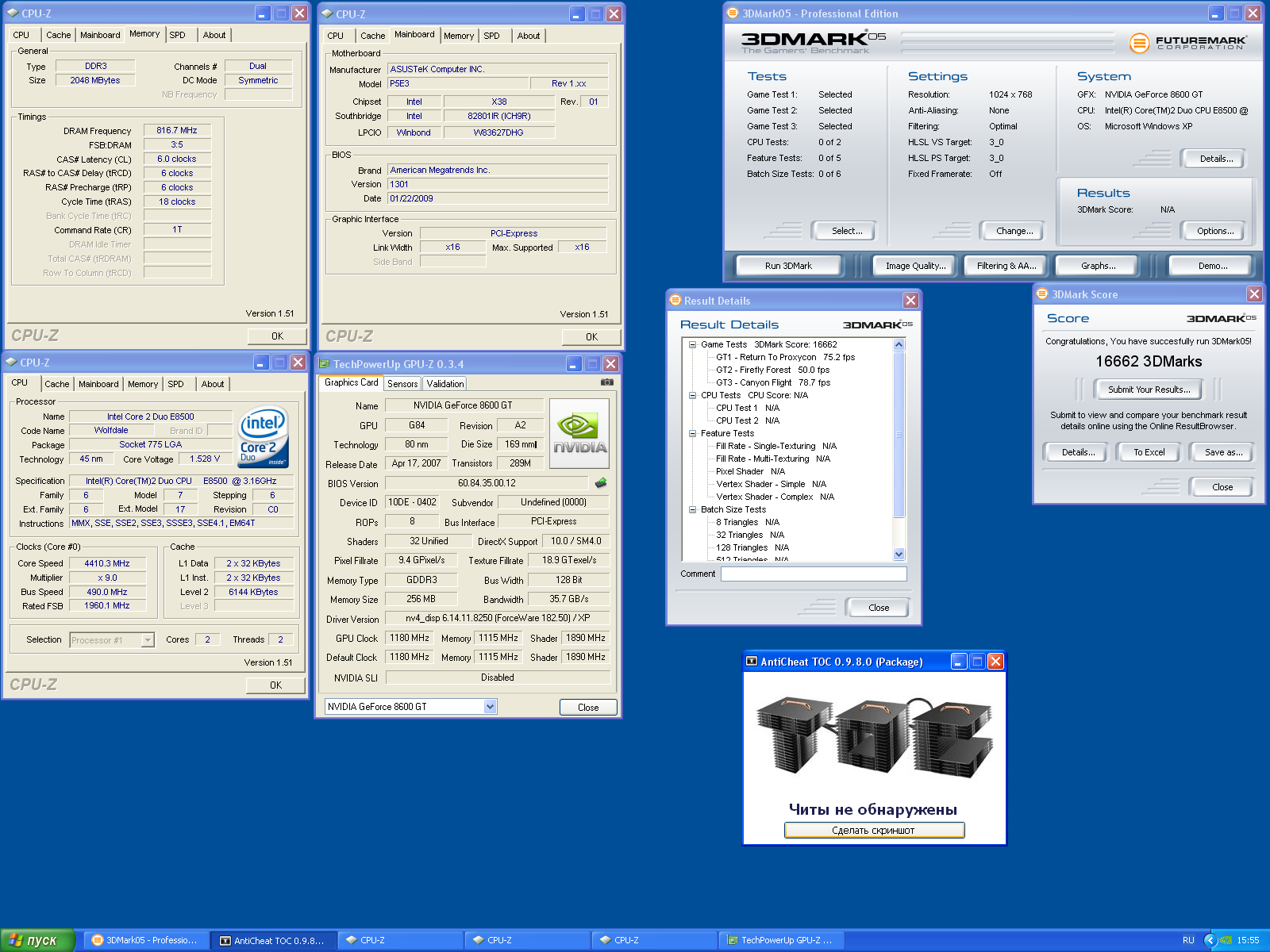Click Close in 3DMark Score window
The image size is (1270, 952).
[1222, 487]
